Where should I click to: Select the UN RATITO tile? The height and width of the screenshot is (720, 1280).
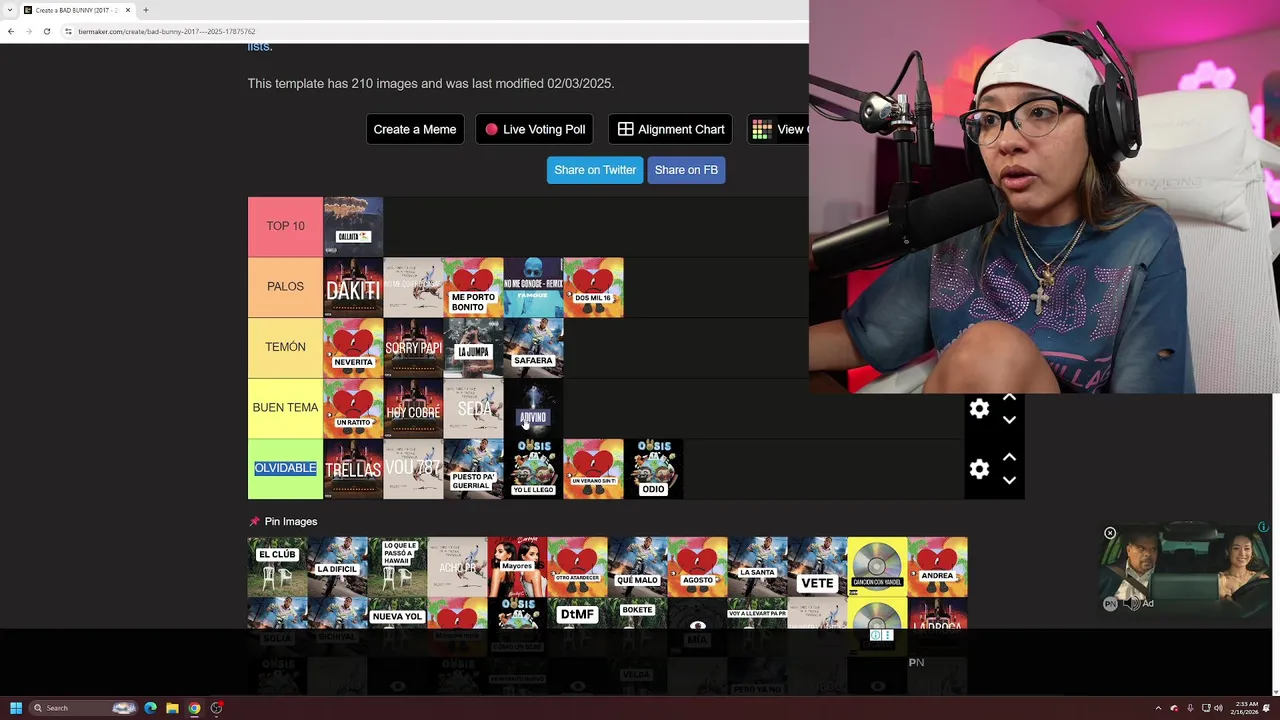[x=353, y=408]
